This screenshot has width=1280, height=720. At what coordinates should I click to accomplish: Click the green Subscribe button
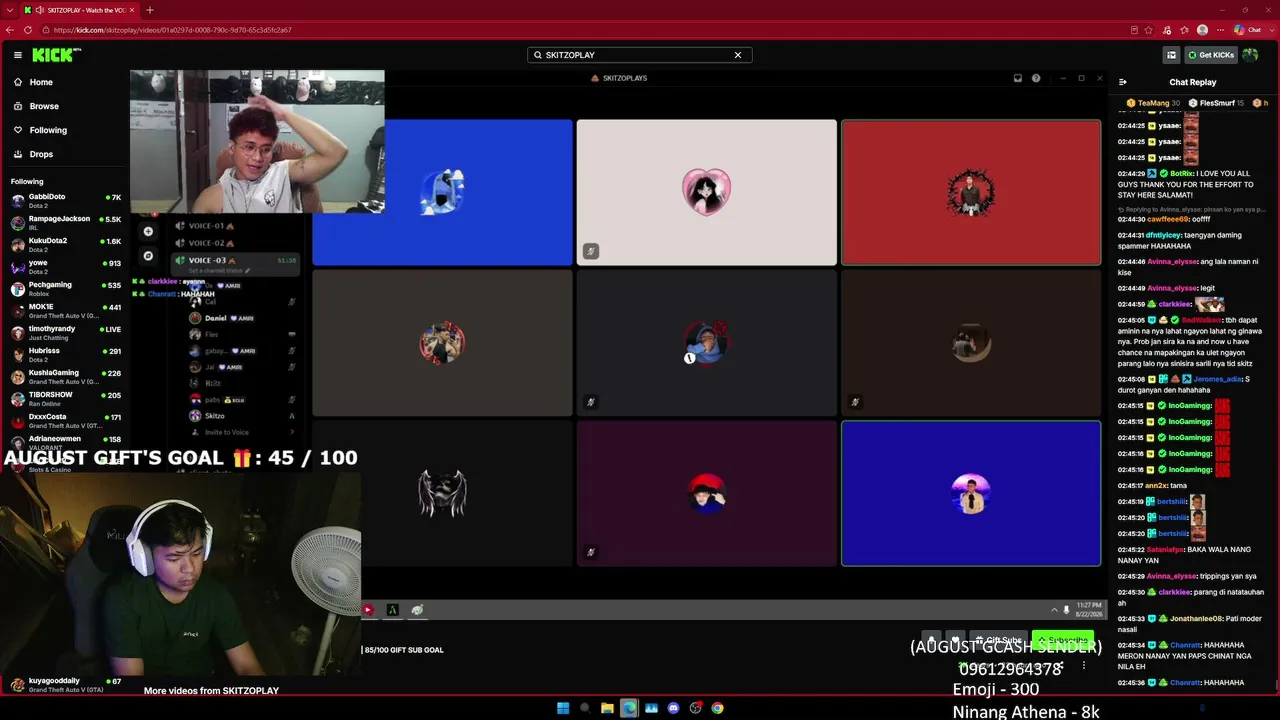1063,641
